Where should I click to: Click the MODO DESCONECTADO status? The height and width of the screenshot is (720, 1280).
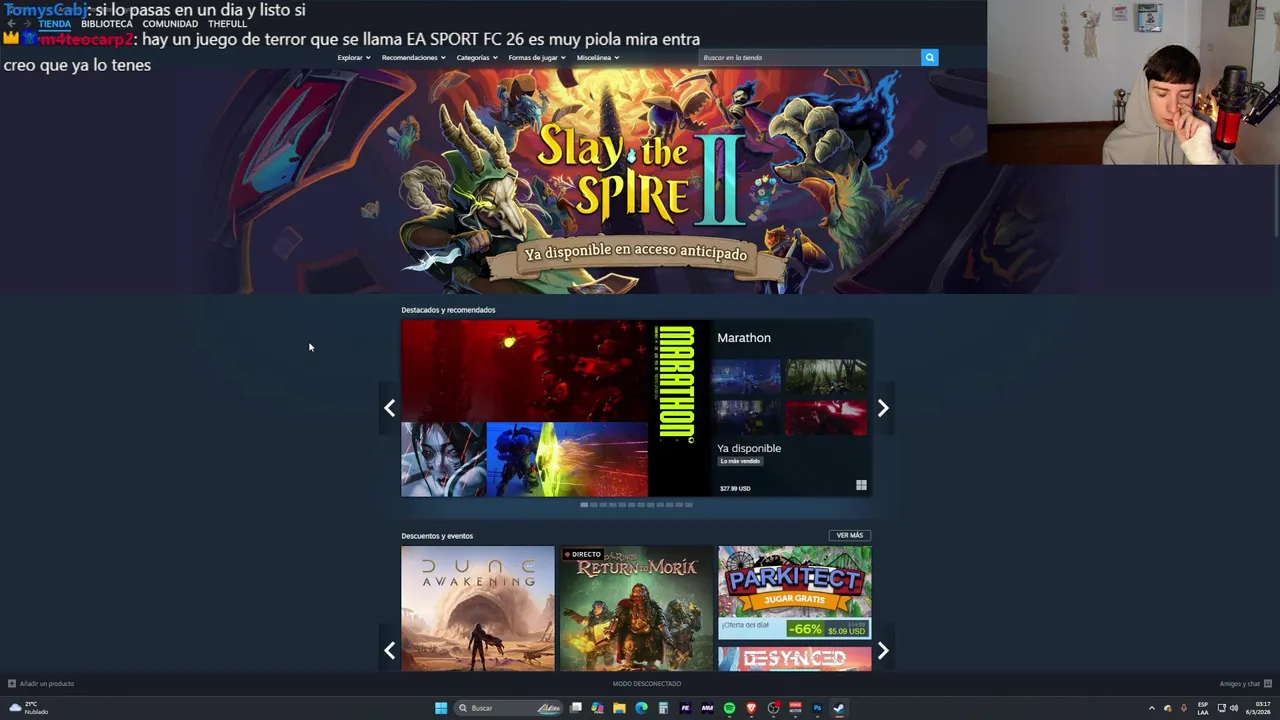point(647,684)
